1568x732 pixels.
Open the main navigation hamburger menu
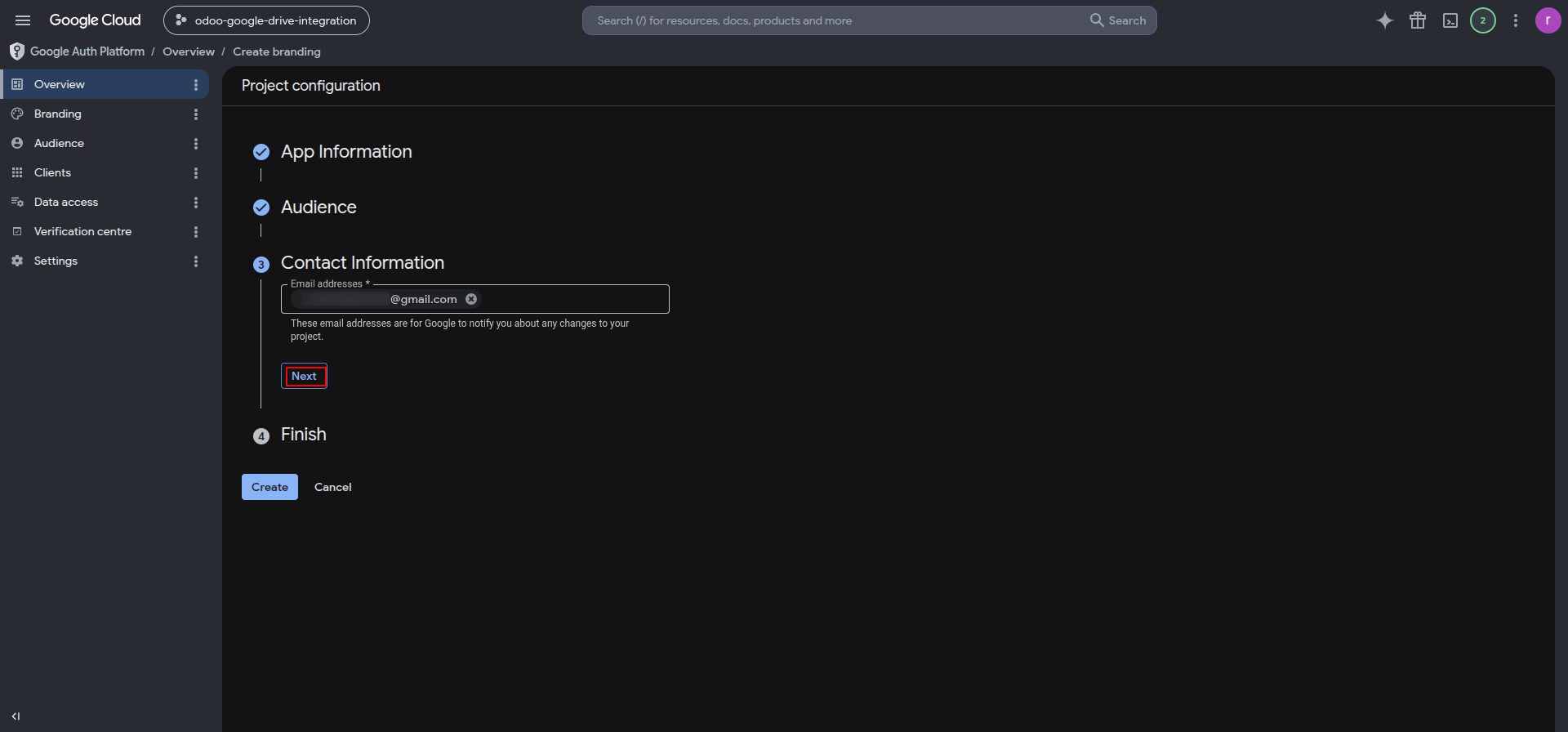pos(23,20)
